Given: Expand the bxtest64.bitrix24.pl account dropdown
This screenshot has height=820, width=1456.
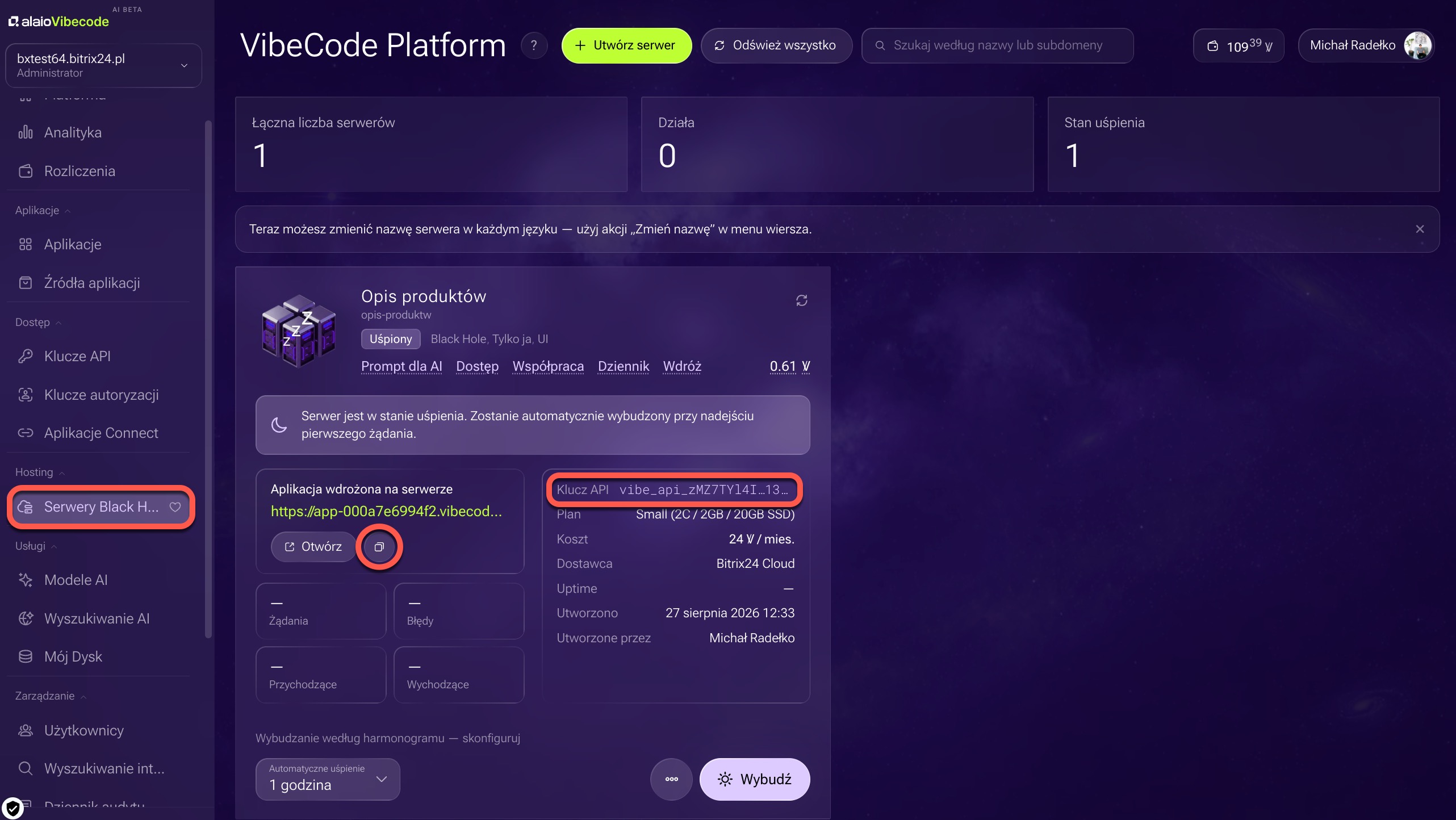Looking at the screenshot, I should click(x=103, y=65).
